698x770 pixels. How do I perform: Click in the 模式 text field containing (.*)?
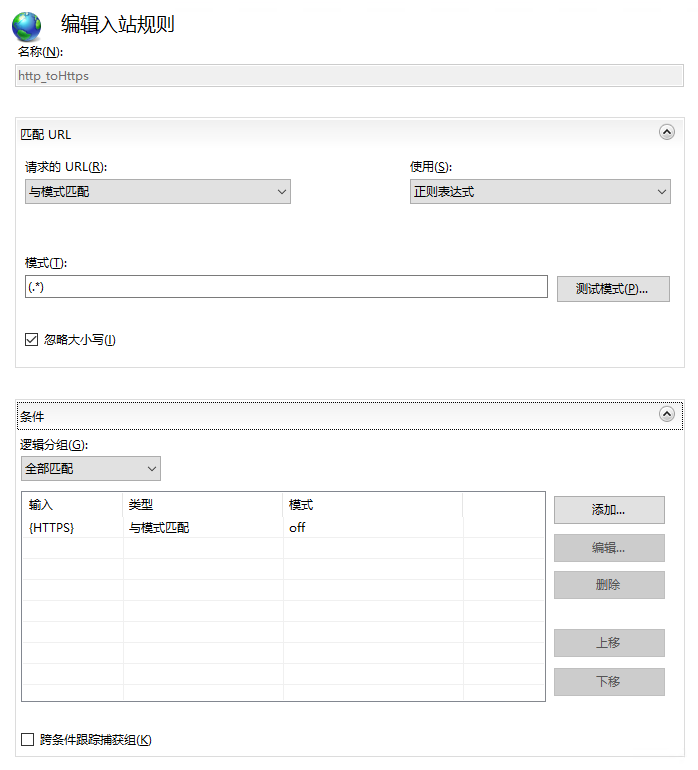286,287
